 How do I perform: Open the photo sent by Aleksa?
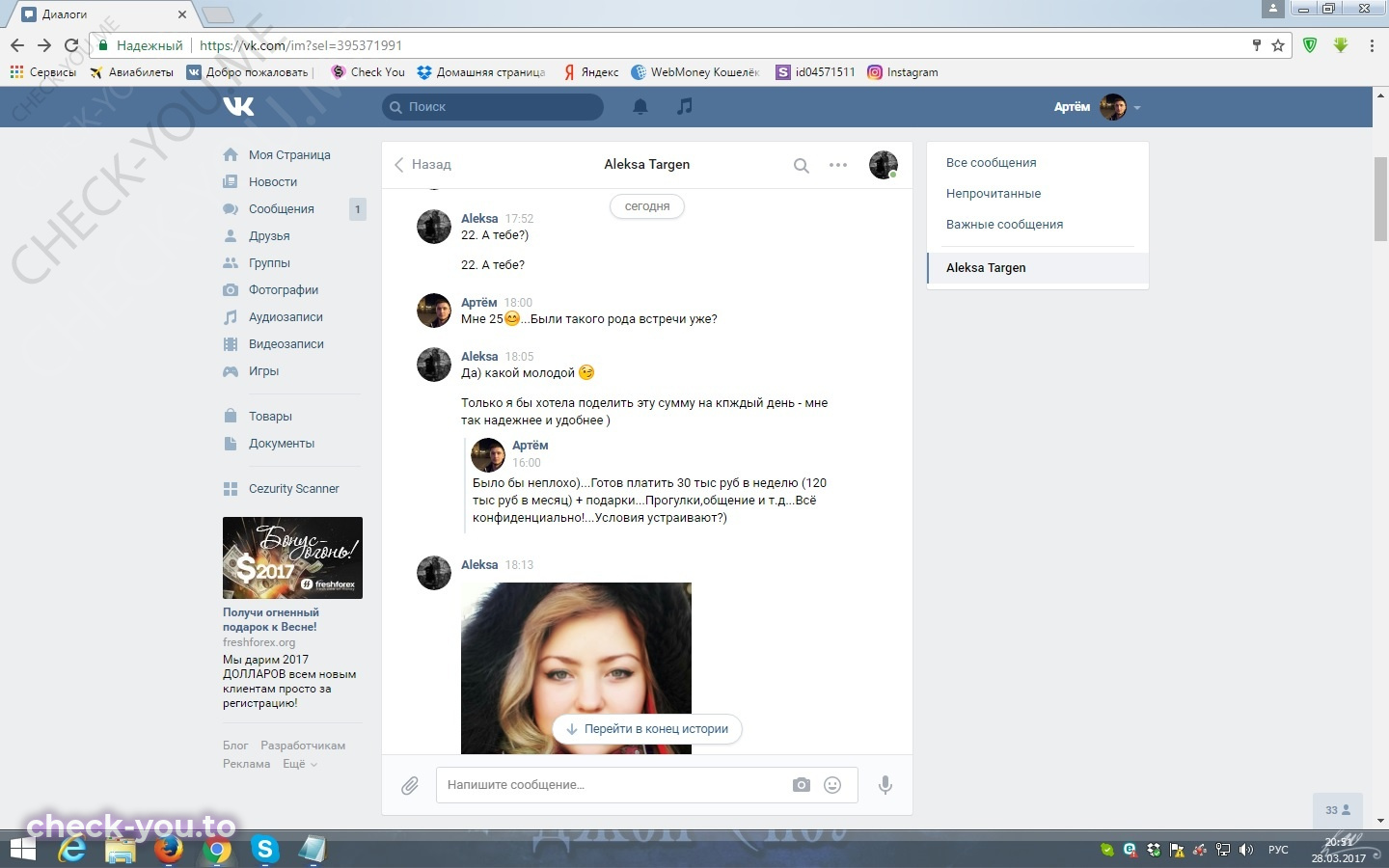pyautogui.click(x=576, y=667)
